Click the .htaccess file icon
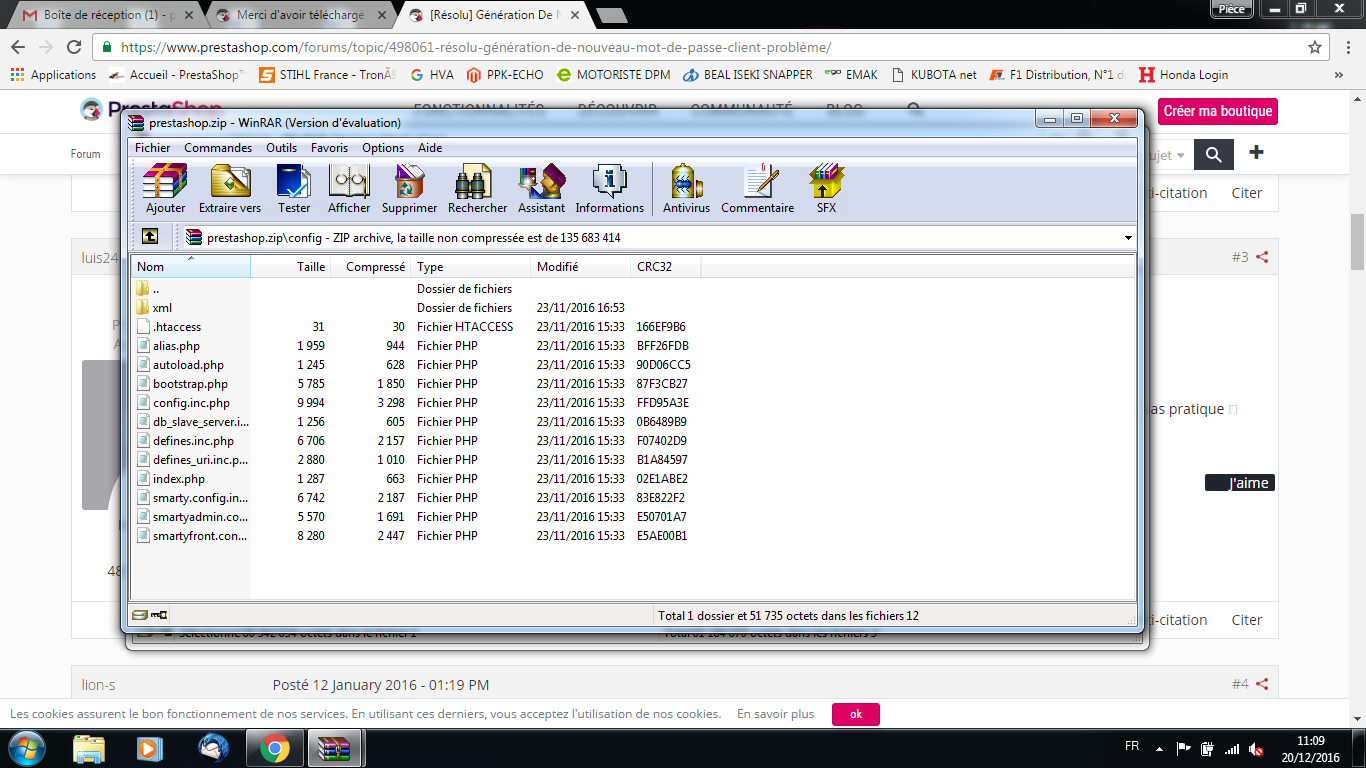 pyautogui.click(x=143, y=327)
